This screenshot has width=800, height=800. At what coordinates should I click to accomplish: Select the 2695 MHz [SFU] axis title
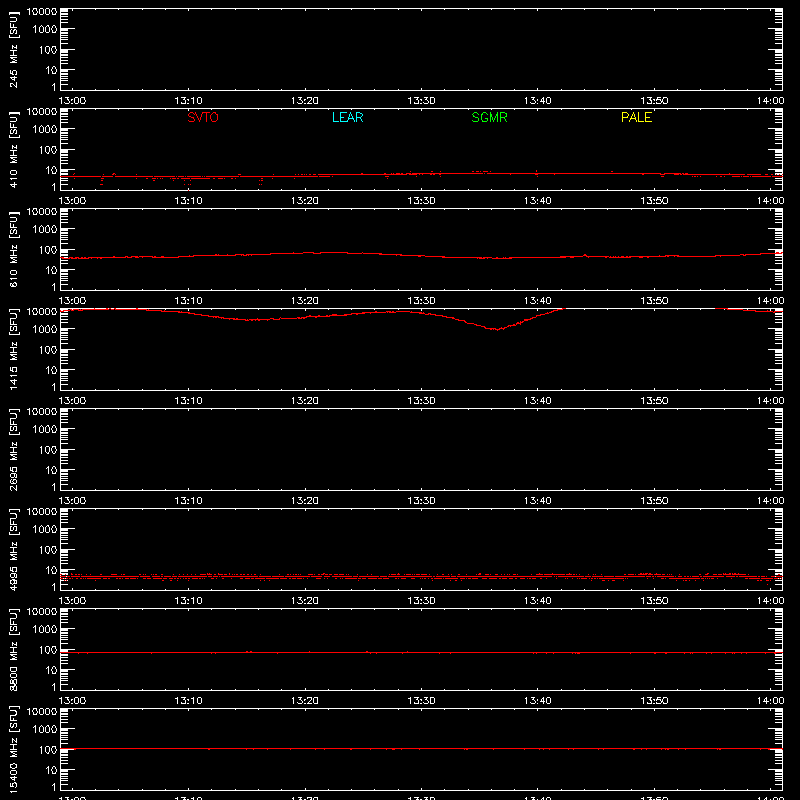[13, 449]
